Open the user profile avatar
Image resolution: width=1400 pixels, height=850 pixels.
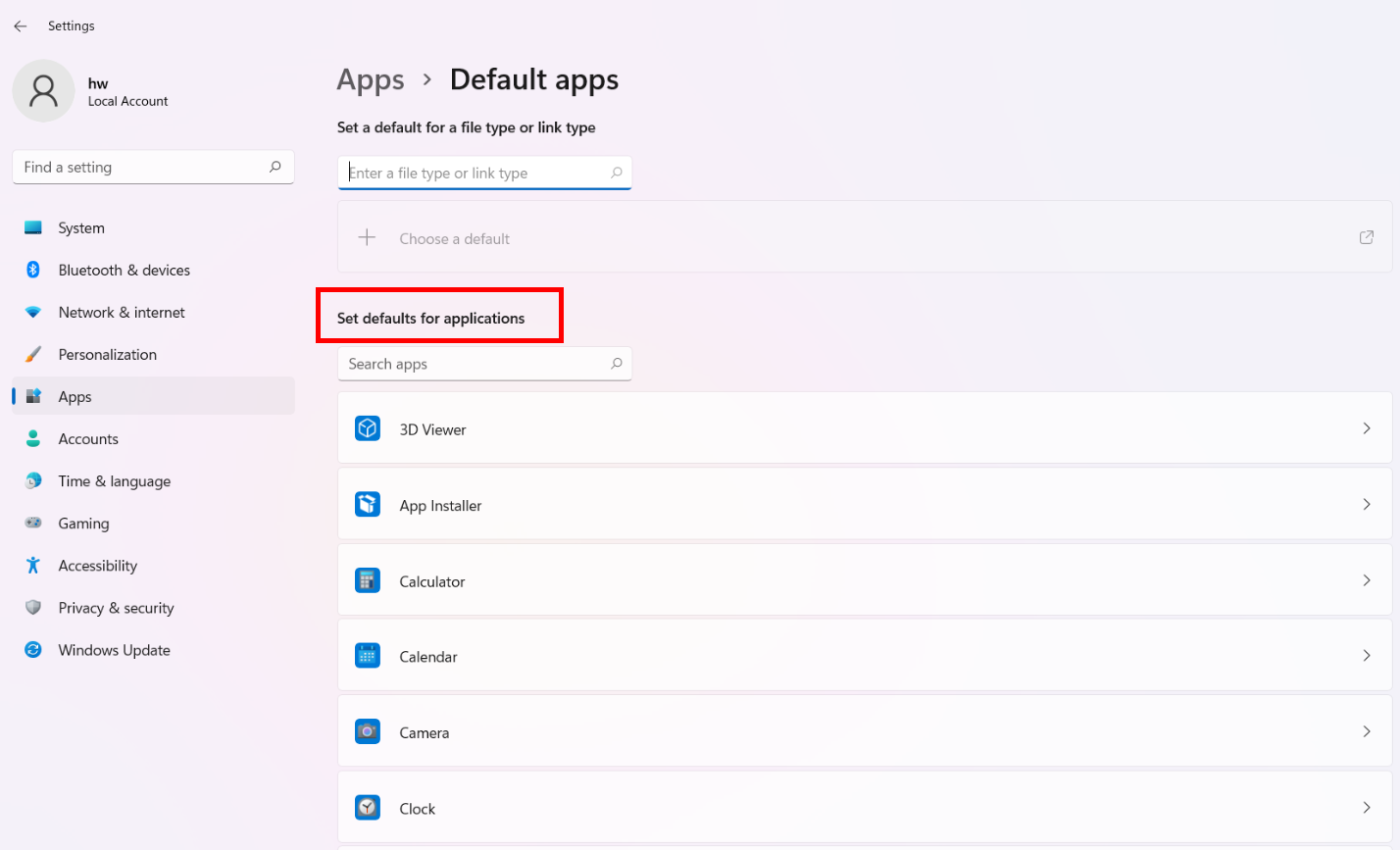(43, 91)
